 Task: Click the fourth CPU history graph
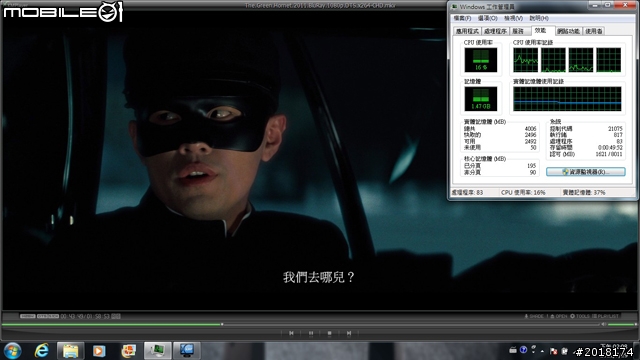tap(609, 60)
